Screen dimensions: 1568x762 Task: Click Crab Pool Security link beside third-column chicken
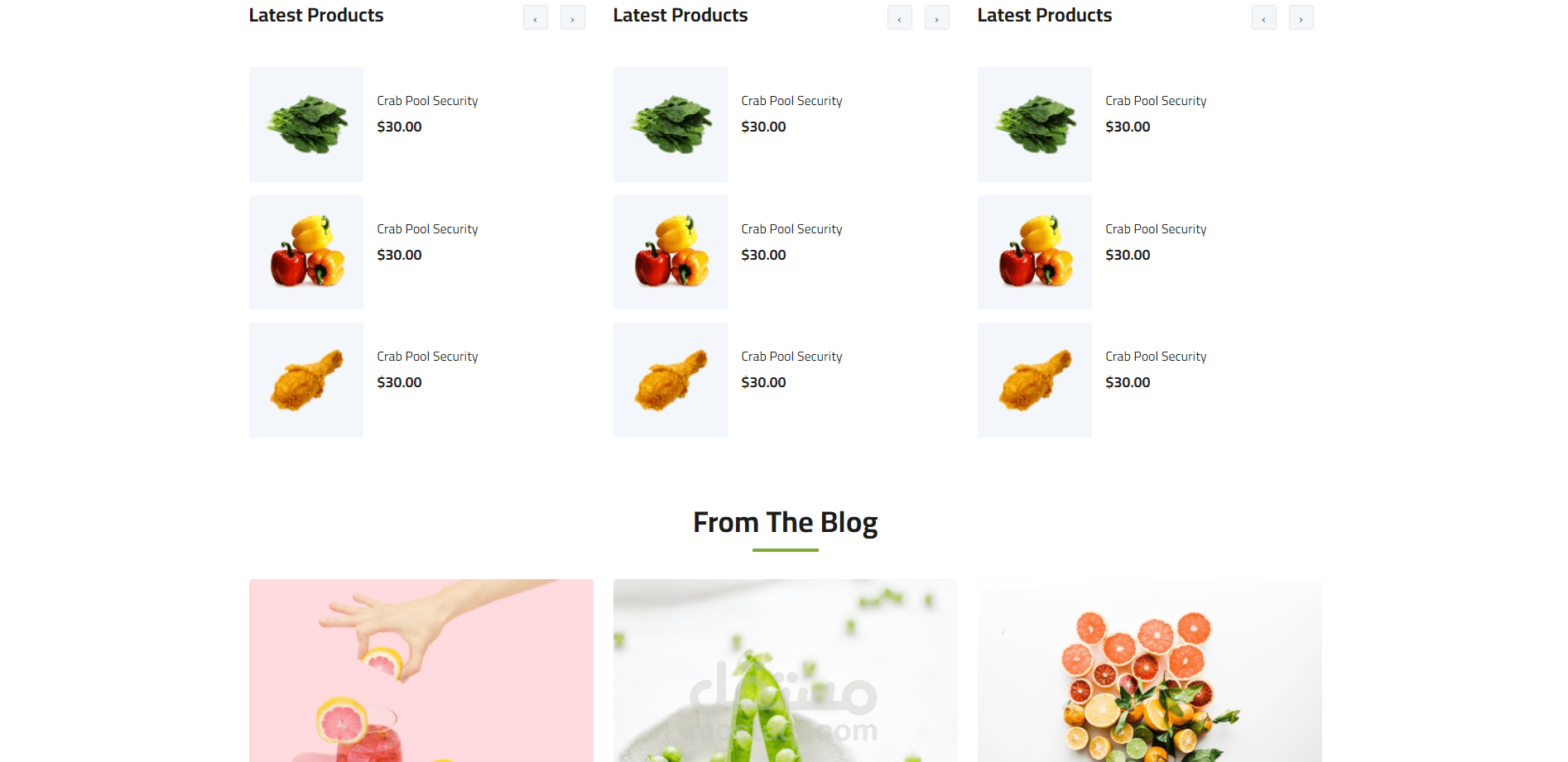click(x=1156, y=357)
